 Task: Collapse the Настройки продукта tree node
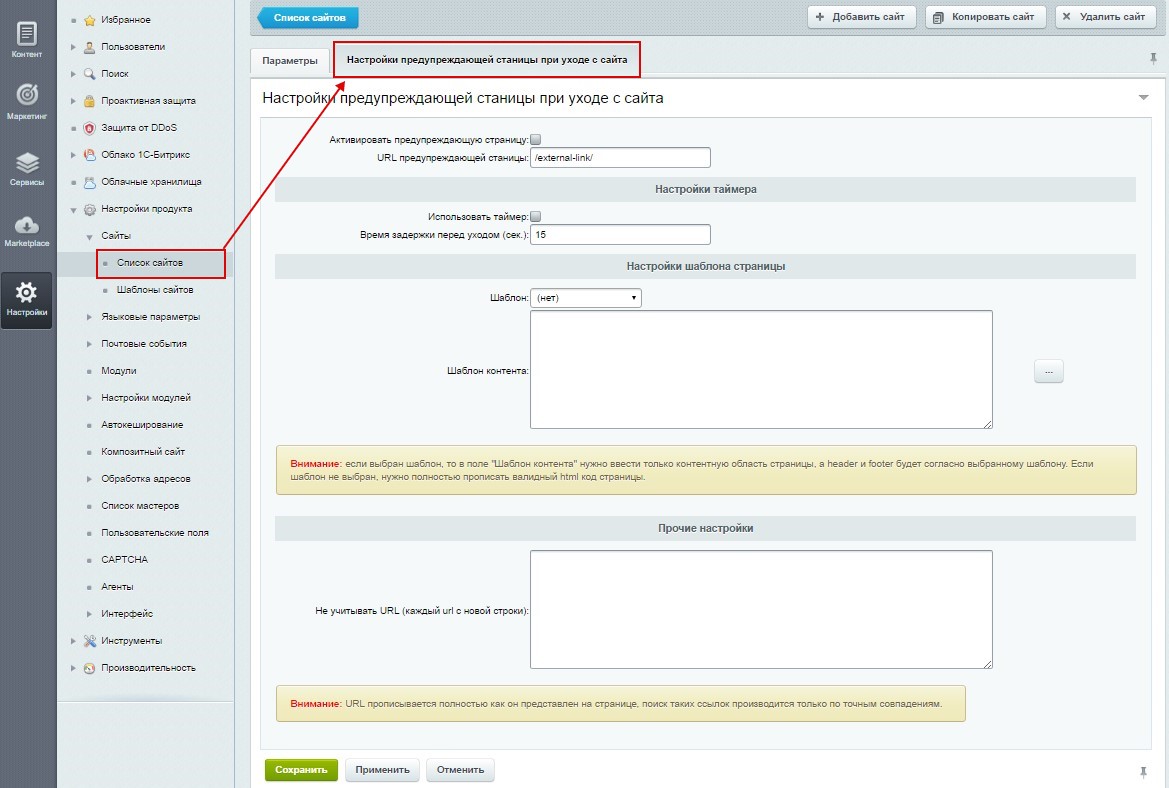point(73,209)
